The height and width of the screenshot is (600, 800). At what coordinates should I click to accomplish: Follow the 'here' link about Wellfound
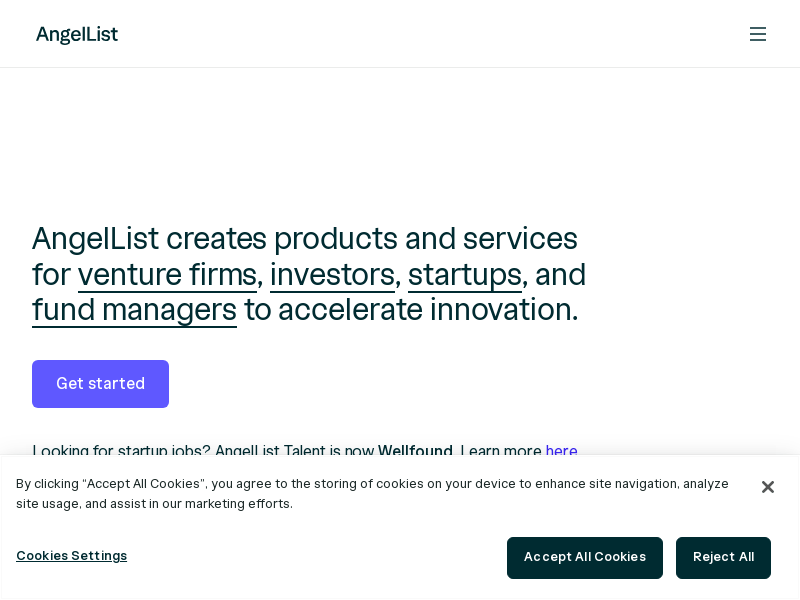point(561,450)
